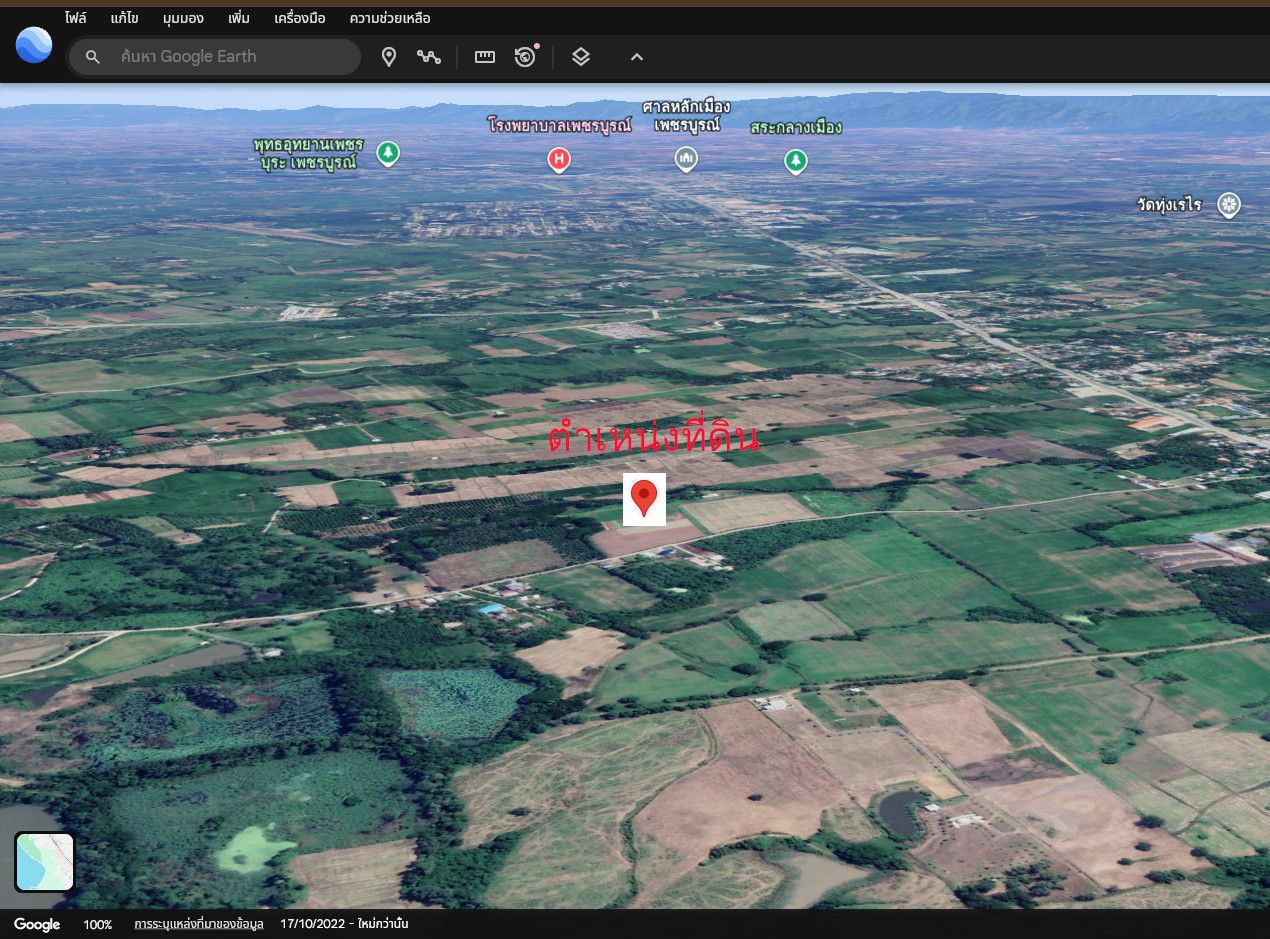Open the เพิ่ม menu
This screenshot has width=1270, height=939.
[x=238, y=18]
